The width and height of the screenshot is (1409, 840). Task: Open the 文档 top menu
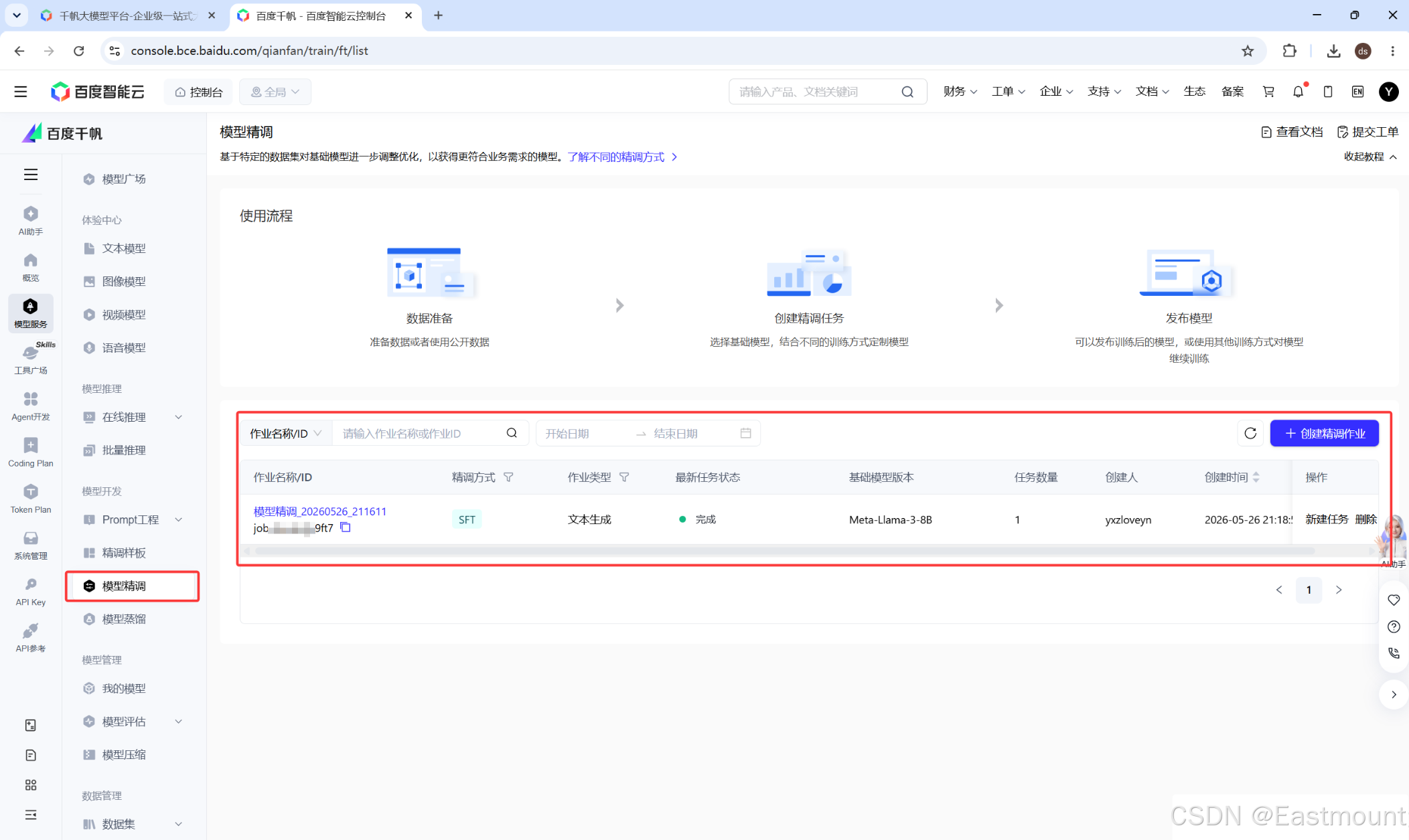point(1153,92)
